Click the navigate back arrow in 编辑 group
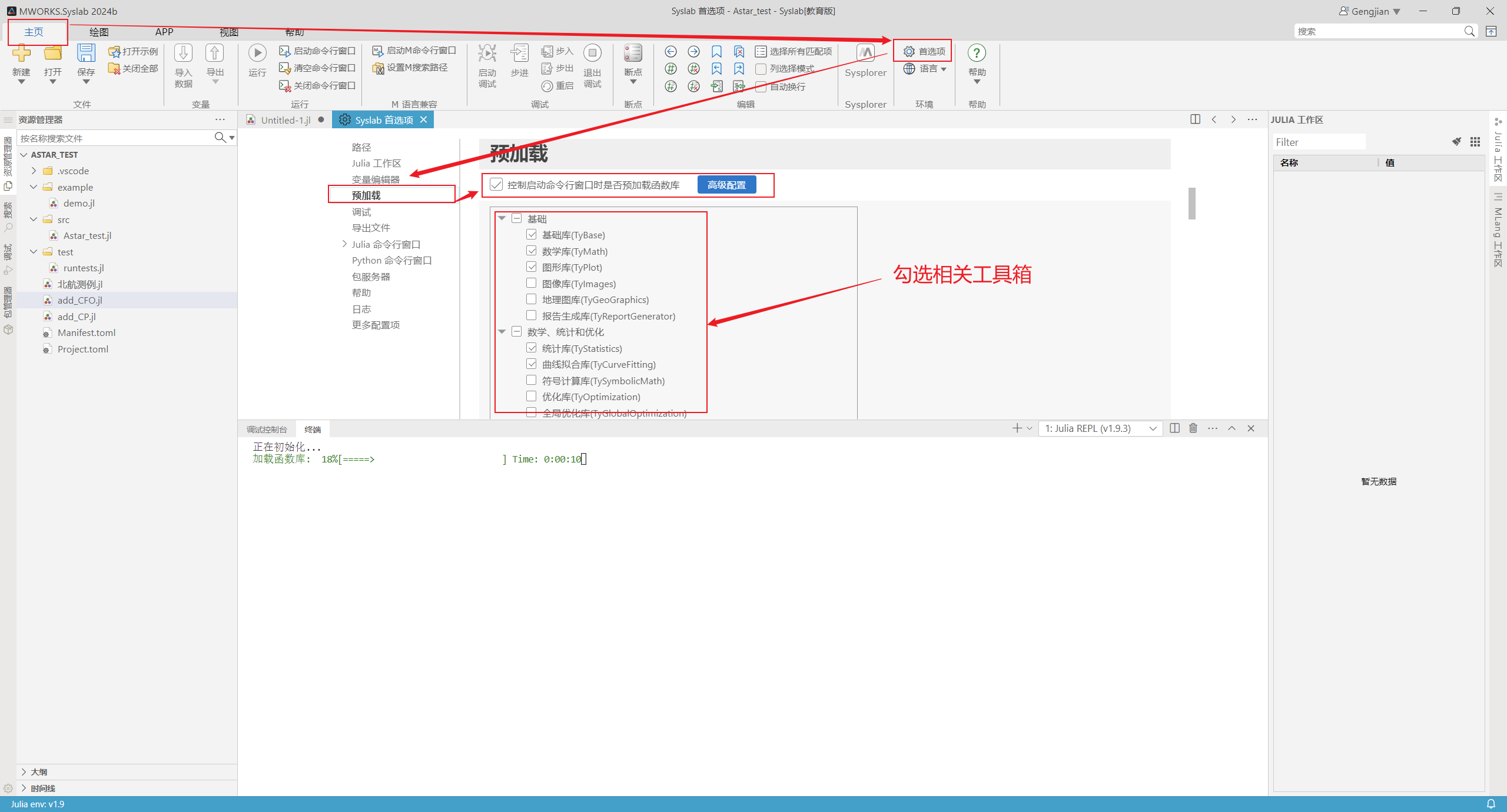 [670, 52]
